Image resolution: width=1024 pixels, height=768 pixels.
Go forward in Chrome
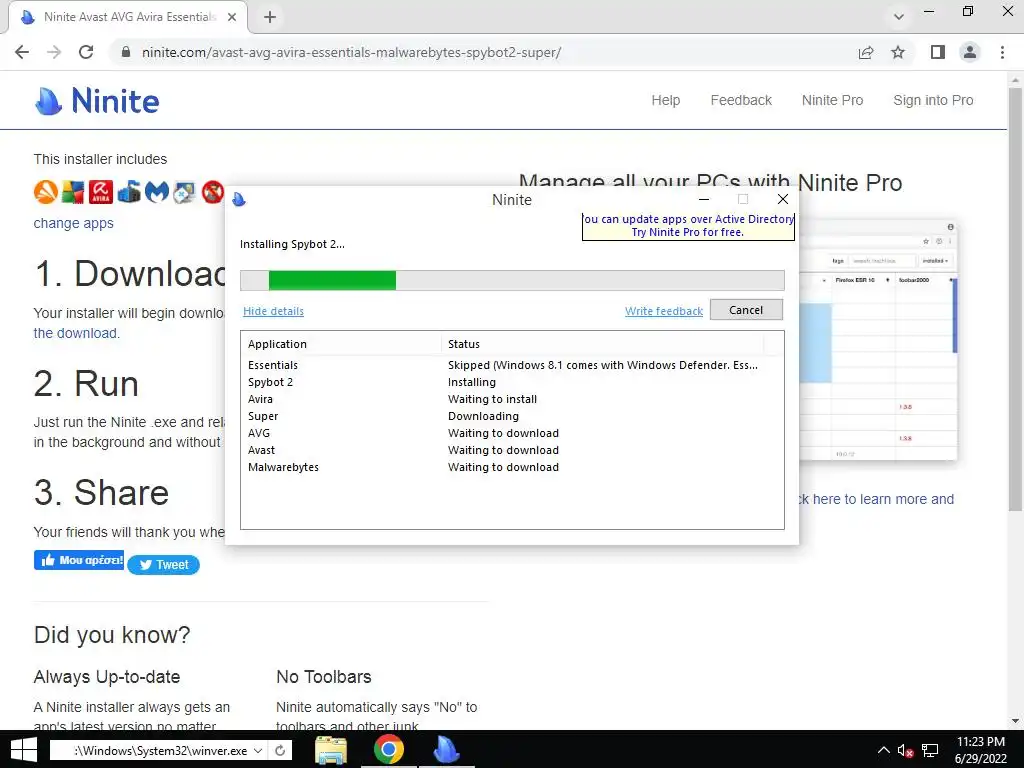coord(54,52)
